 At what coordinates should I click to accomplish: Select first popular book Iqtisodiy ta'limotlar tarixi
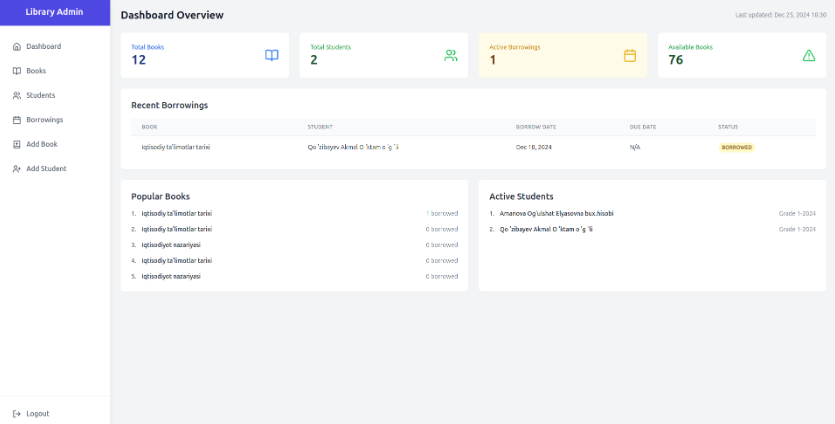click(x=176, y=213)
